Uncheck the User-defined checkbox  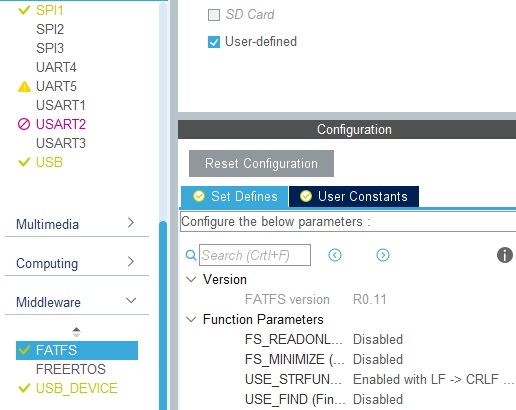214,42
